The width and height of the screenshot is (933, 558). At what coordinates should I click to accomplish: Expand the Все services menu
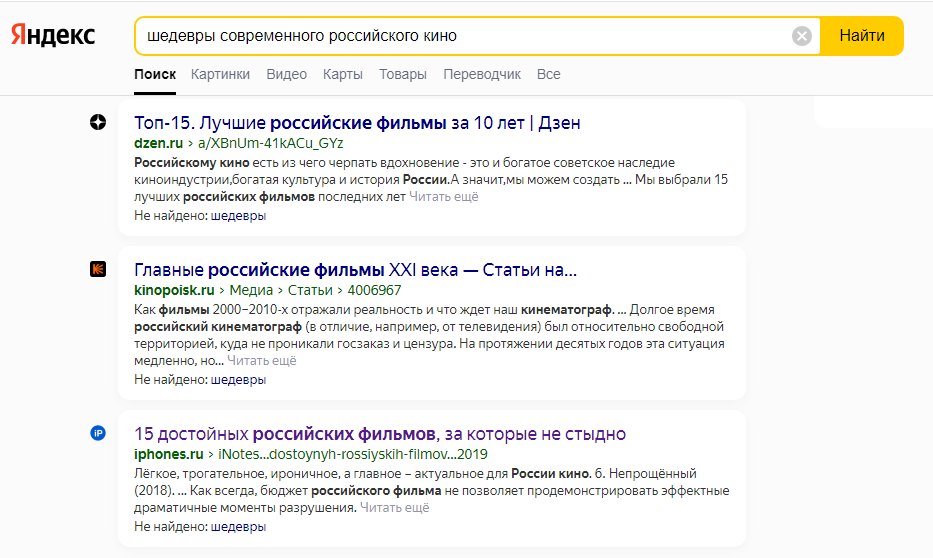(549, 74)
